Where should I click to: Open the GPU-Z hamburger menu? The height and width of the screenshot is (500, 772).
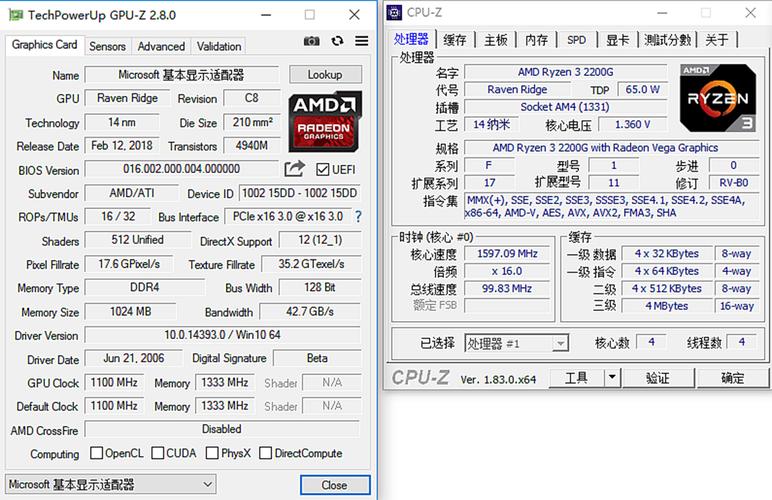point(362,41)
